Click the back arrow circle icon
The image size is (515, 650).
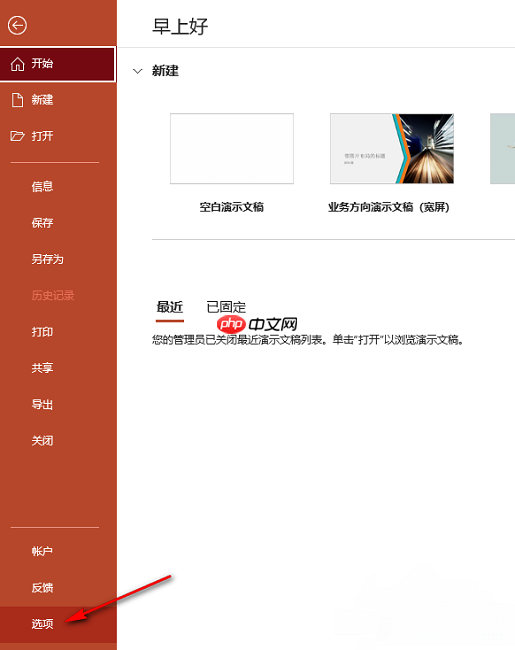coord(17,26)
